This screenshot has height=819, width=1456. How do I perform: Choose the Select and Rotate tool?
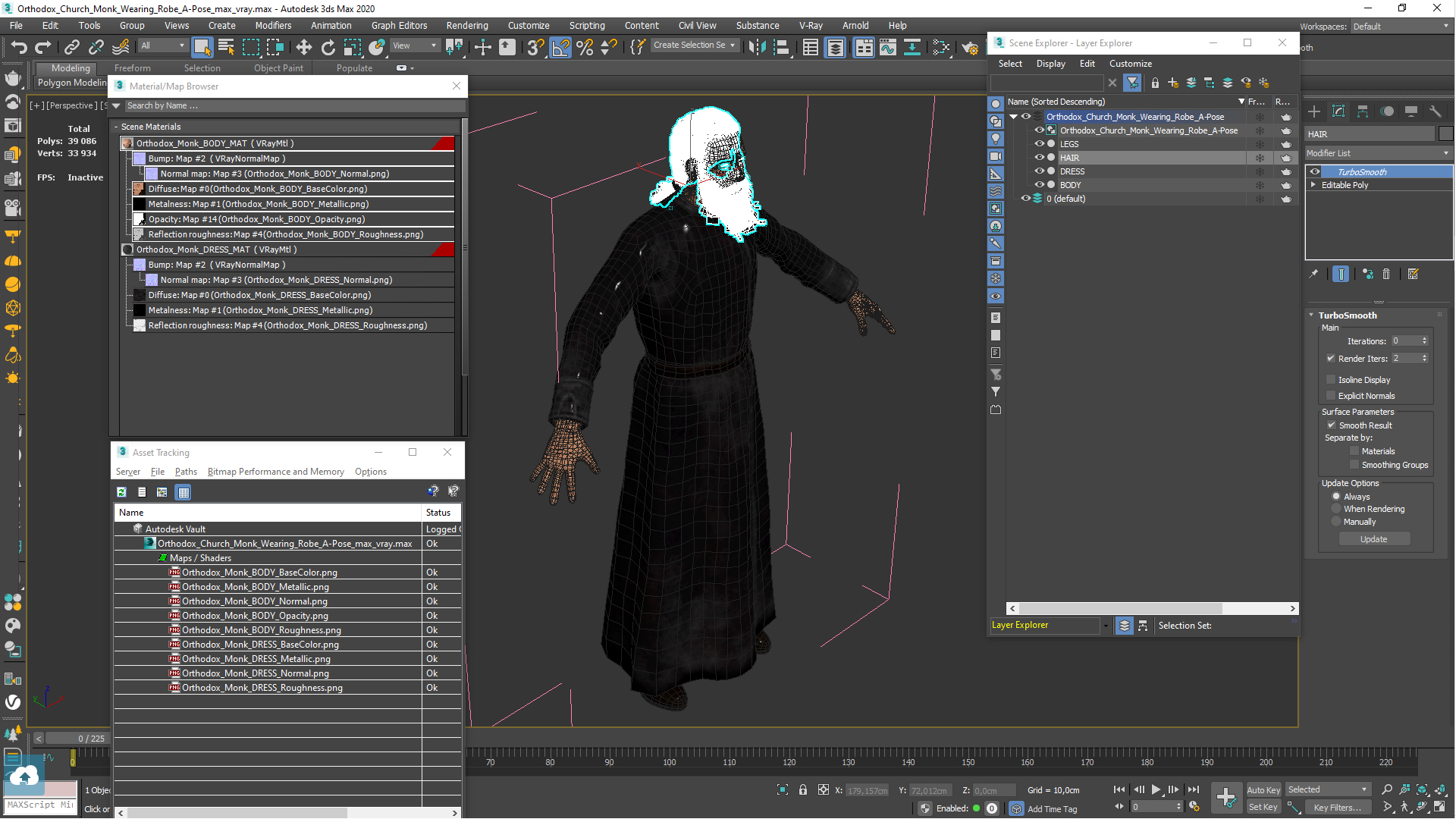pos(328,48)
